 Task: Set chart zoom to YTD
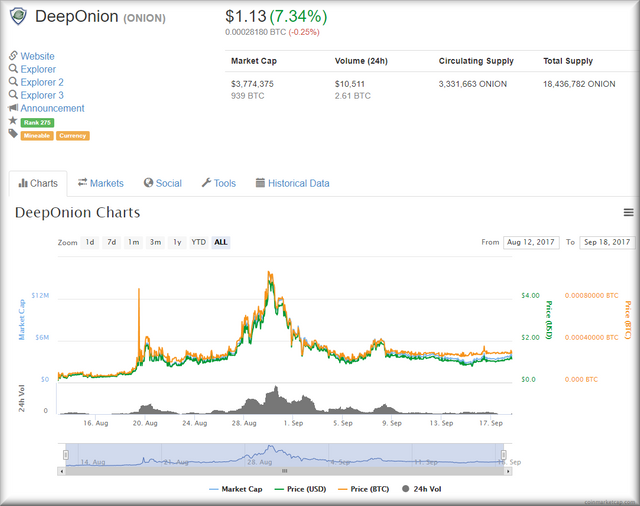[199, 242]
